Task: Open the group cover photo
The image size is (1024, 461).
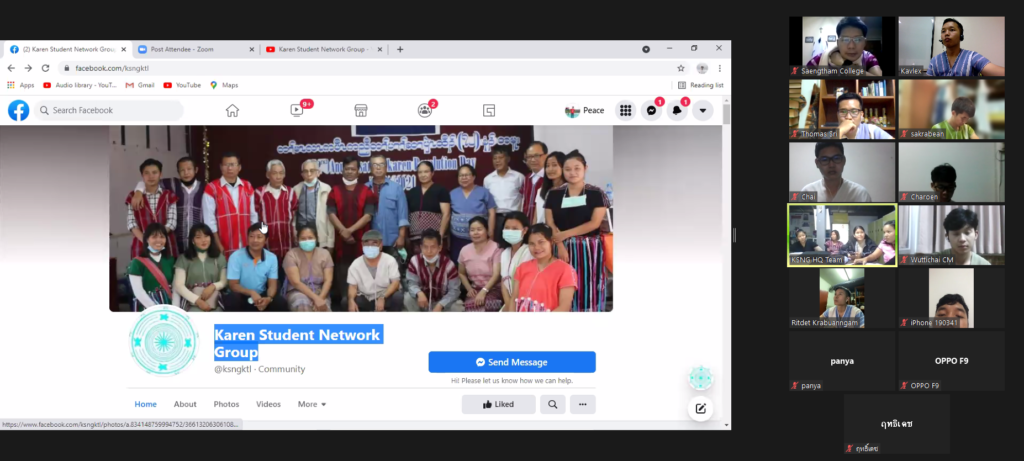Action: (360, 218)
